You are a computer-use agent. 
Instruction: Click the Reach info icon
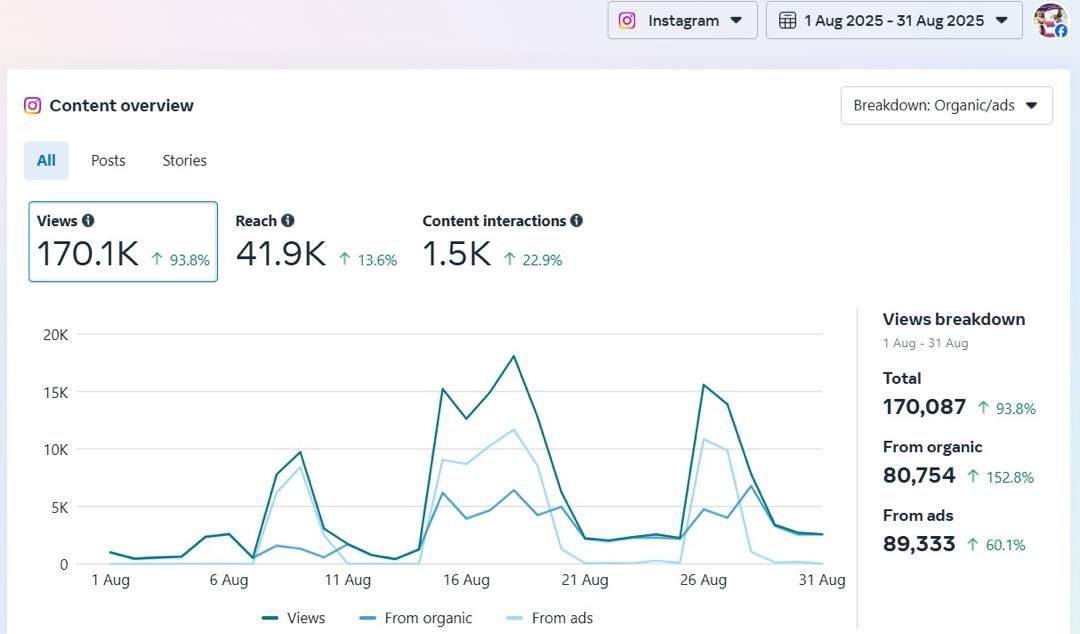tap(286, 221)
